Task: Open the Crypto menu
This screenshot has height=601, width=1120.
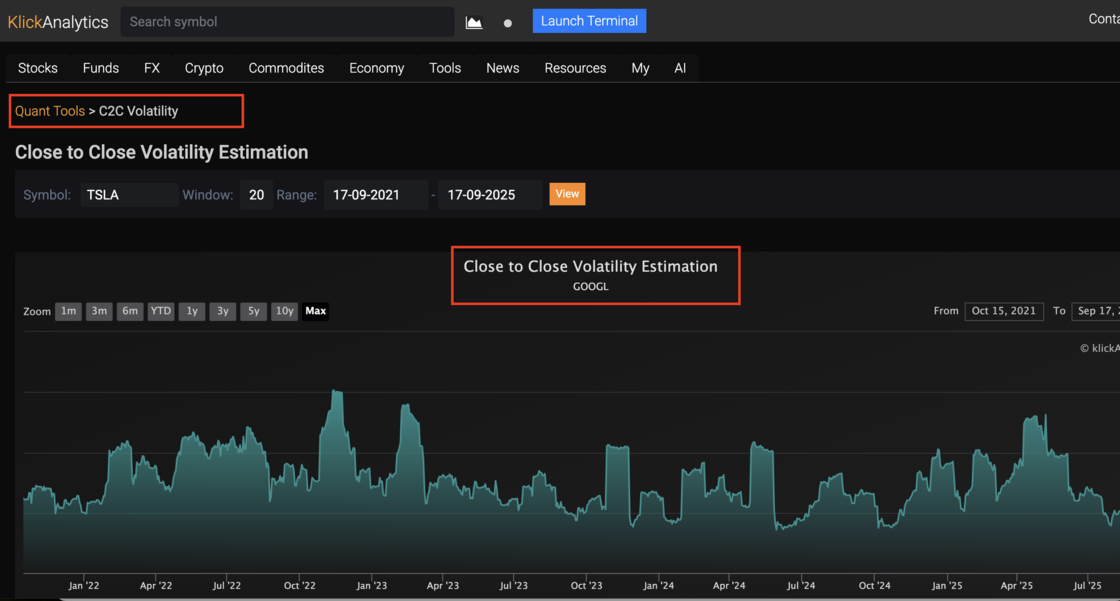Action: [x=204, y=68]
